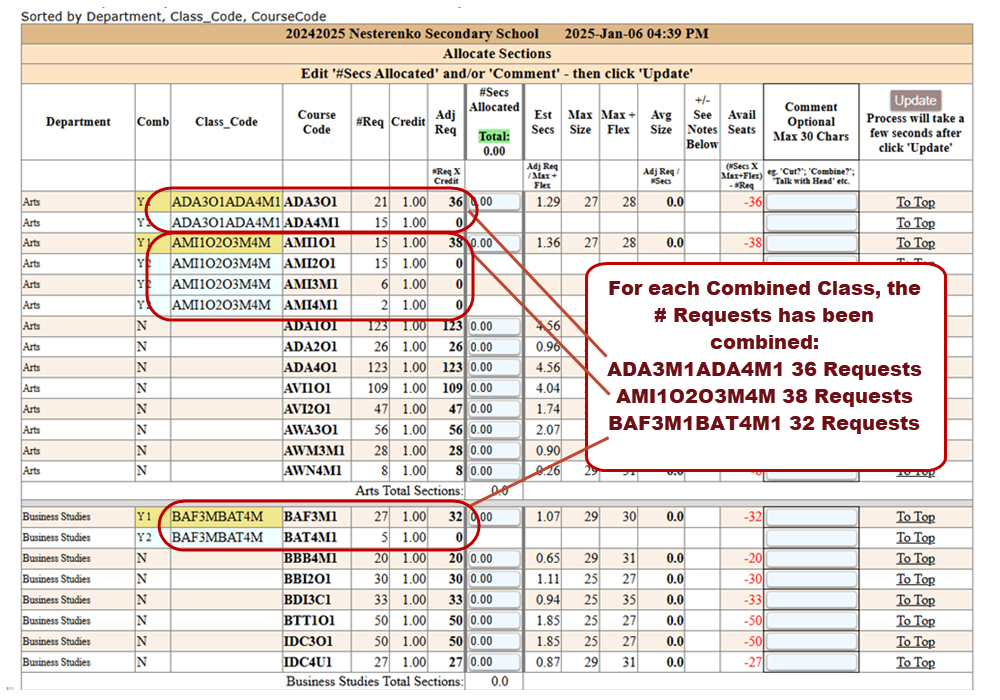Click To Top link in BTT1O1 row
Image resolution: width=1000 pixels, height=700 pixels.
[915, 621]
